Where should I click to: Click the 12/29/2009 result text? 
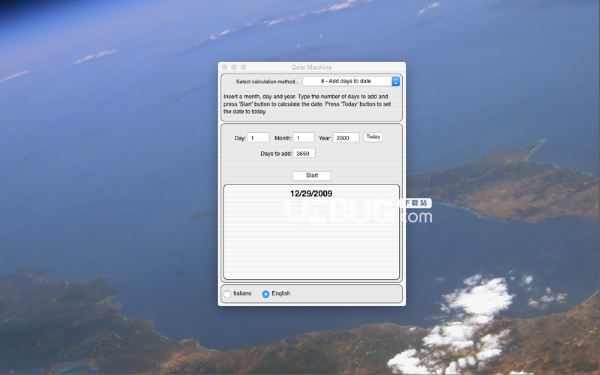311,194
